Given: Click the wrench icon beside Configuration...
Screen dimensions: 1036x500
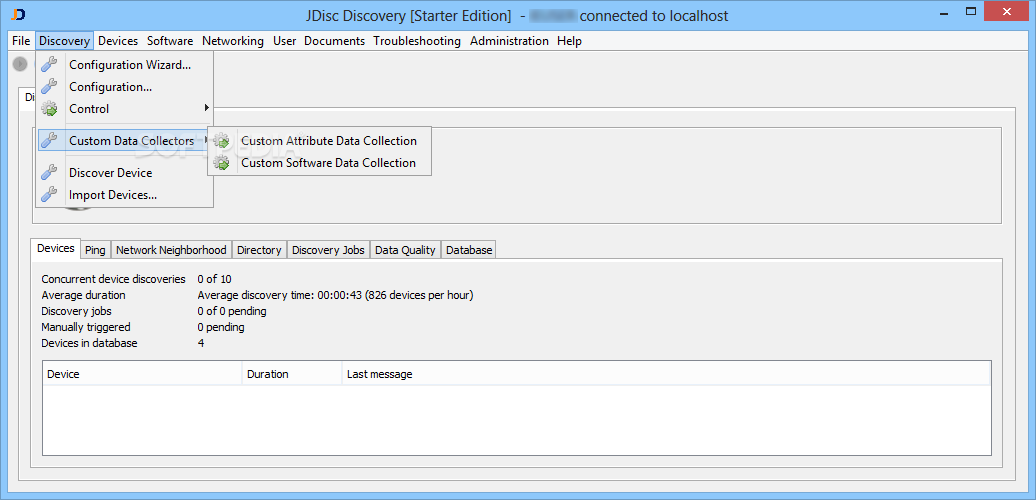Looking at the screenshot, I should pos(49,87).
